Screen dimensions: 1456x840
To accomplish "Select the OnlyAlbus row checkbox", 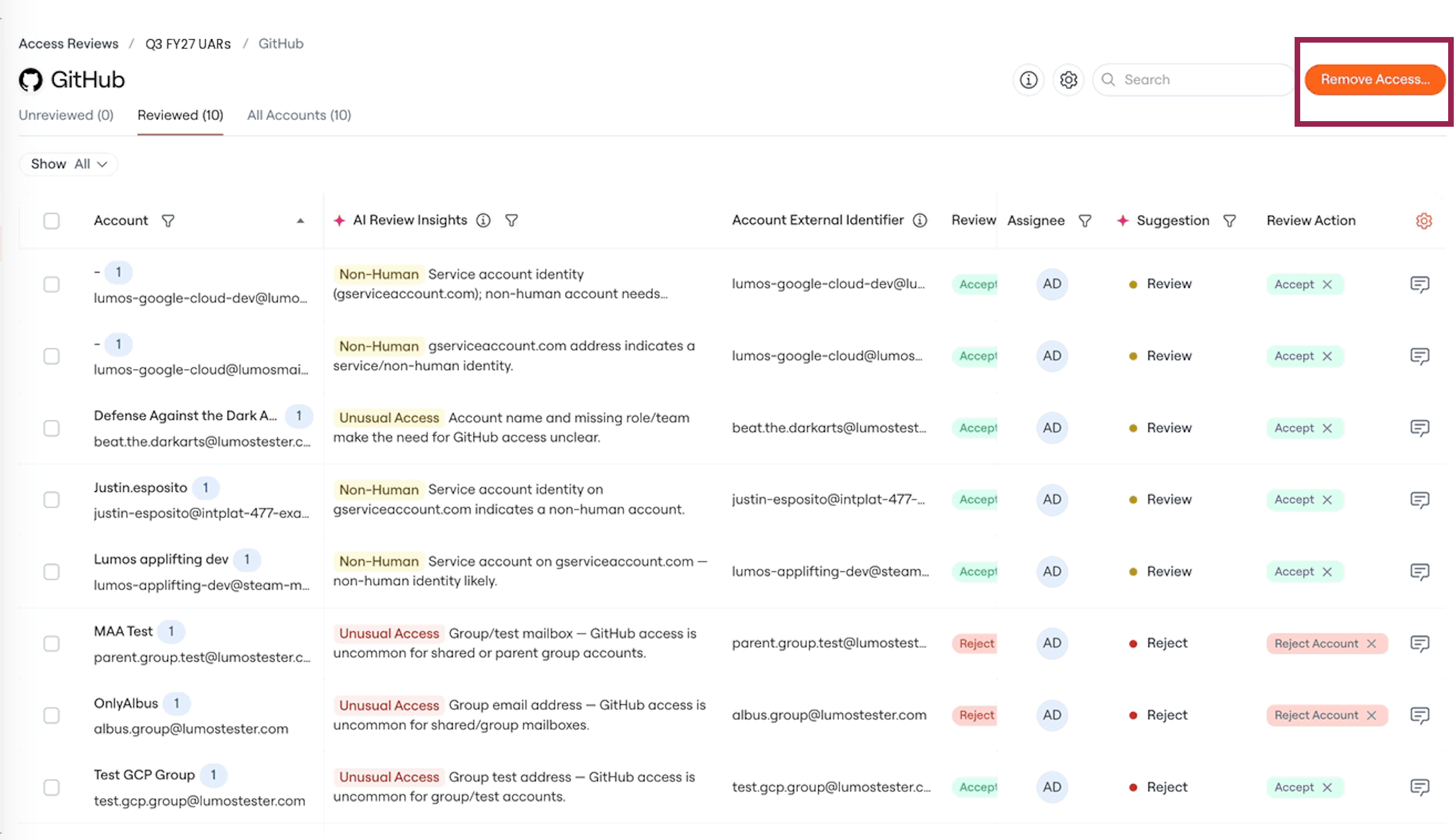I will [x=52, y=716].
